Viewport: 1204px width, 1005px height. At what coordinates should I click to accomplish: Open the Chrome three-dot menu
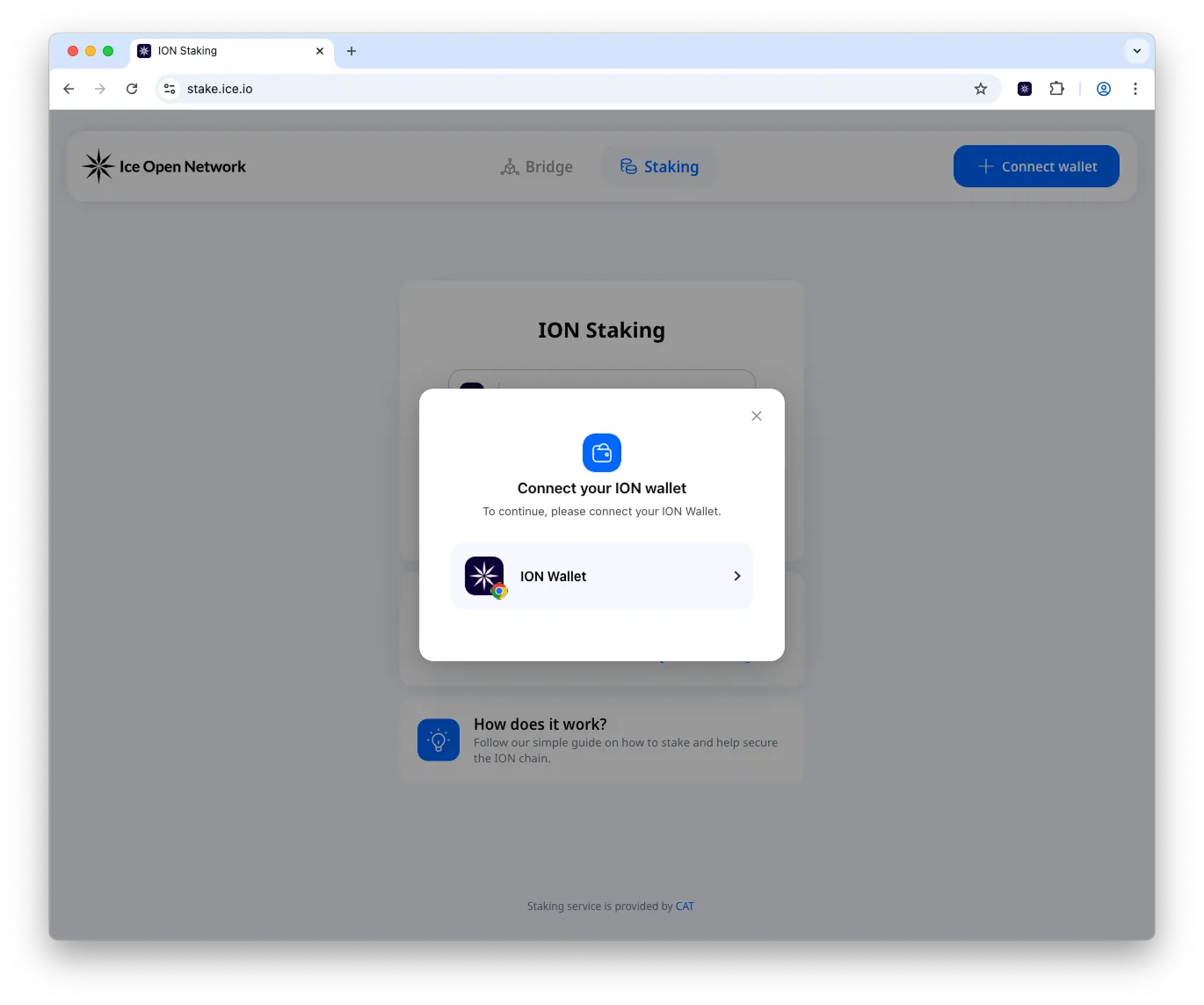(1135, 89)
